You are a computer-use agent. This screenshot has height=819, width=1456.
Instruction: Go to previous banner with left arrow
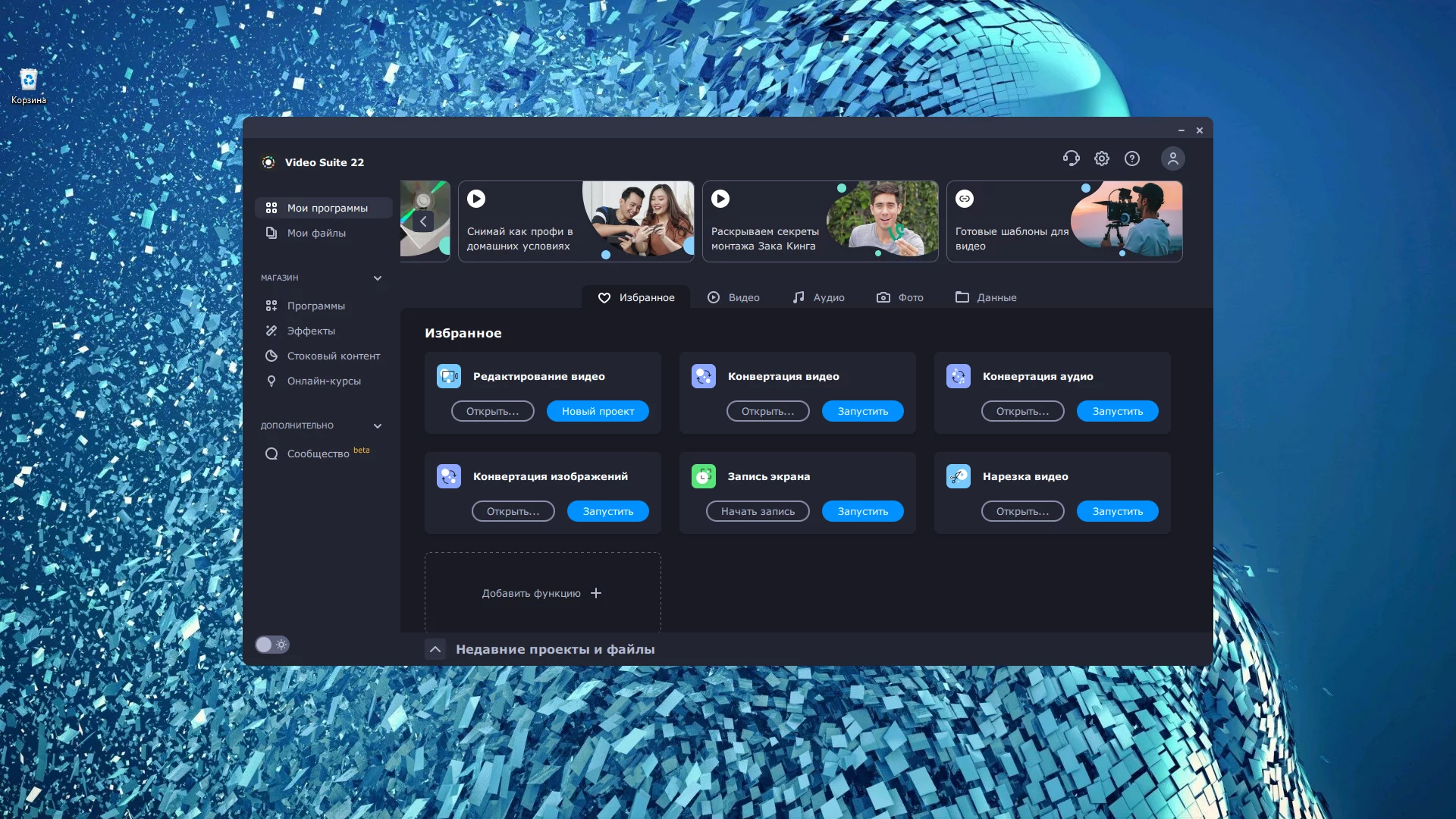pos(423,221)
